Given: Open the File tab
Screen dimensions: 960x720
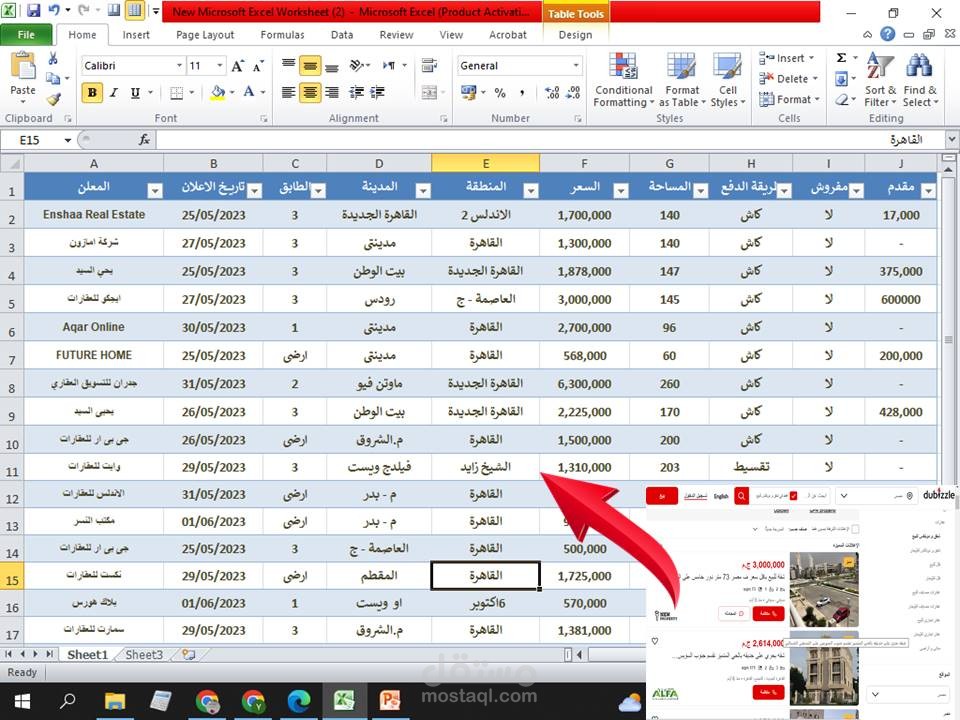Looking at the screenshot, I should [x=26, y=35].
